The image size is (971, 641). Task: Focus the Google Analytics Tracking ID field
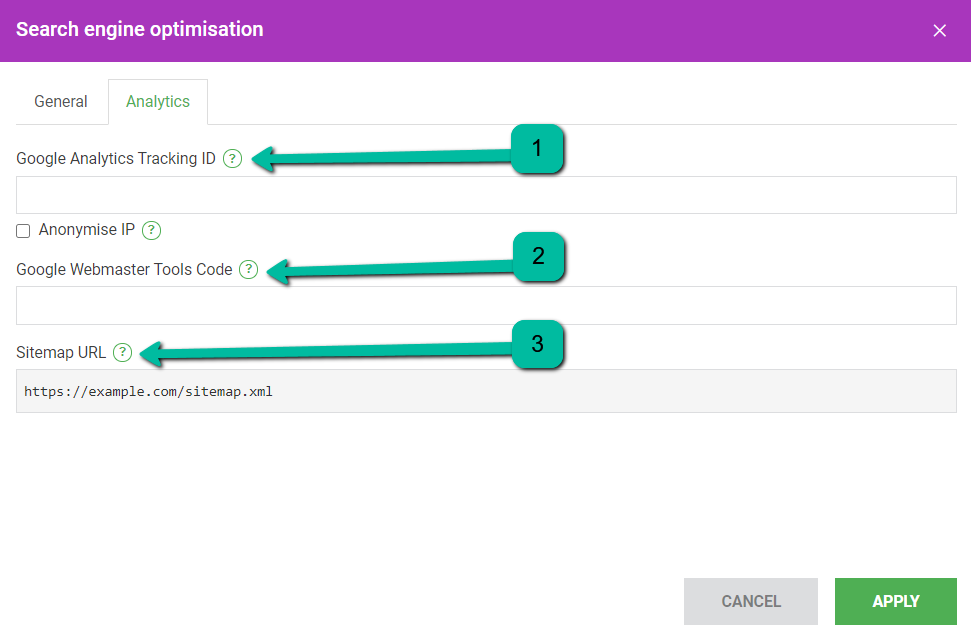(x=486, y=195)
